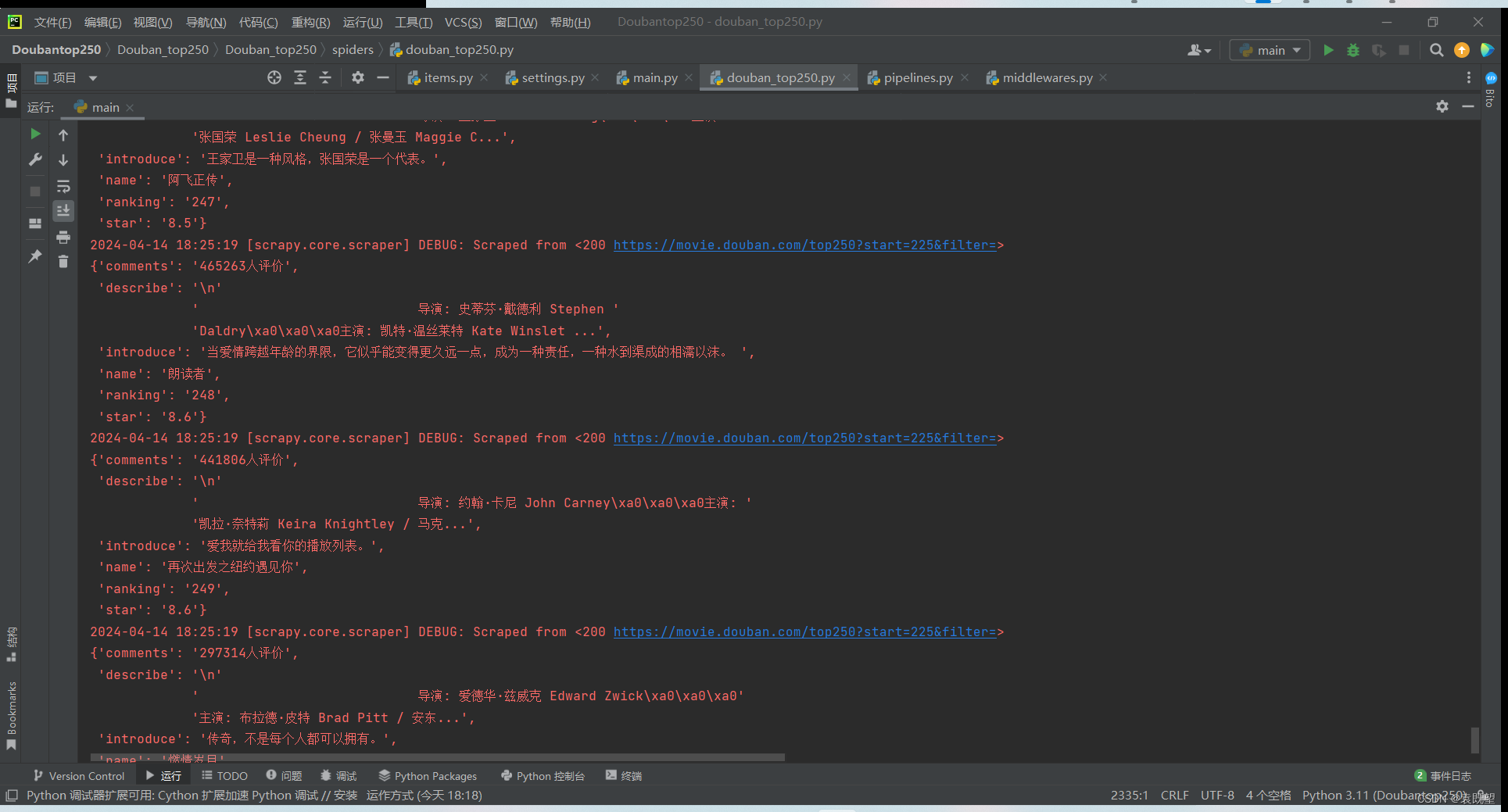Open the douban link above comments 441806

pyautogui.click(x=804, y=438)
